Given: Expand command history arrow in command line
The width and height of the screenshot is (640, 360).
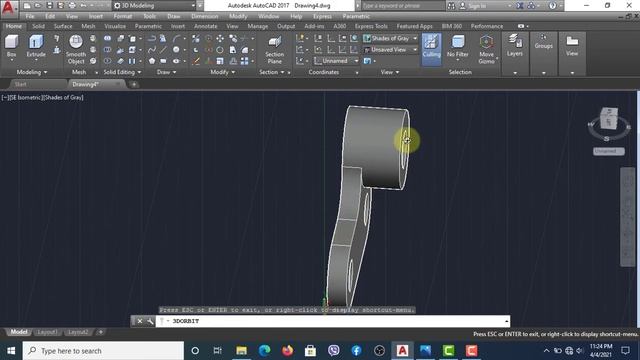Looking at the screenshot, I should (507, 321).
